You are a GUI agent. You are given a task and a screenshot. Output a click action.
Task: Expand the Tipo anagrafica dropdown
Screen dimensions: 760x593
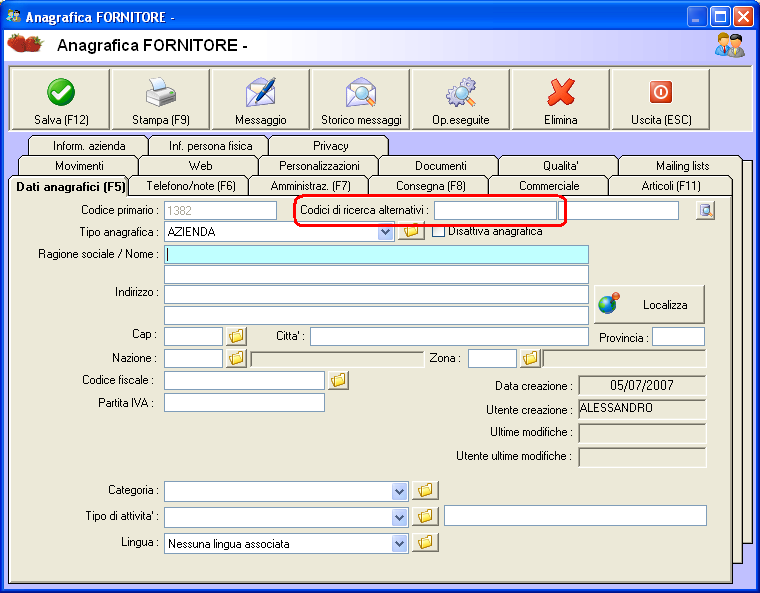tap(385, 232)
